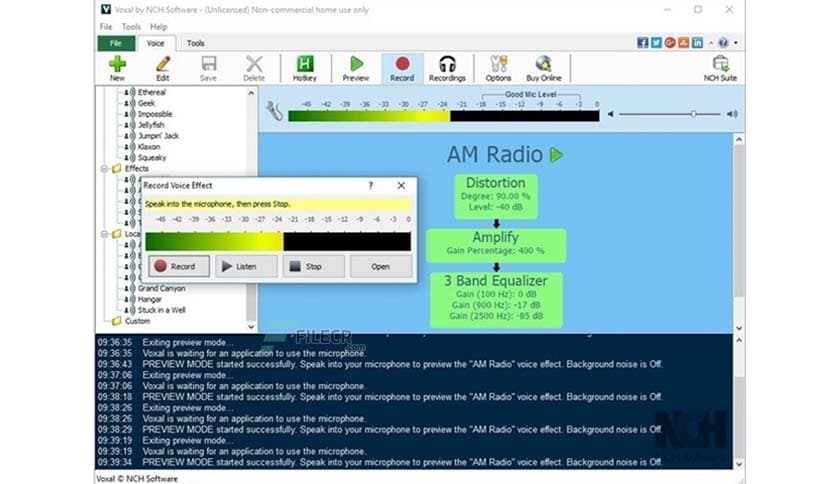This screenshot has width=836, height=484.
Task: Switch to the Voice tab
Action: pyautogui.click(x=155, y=43)
